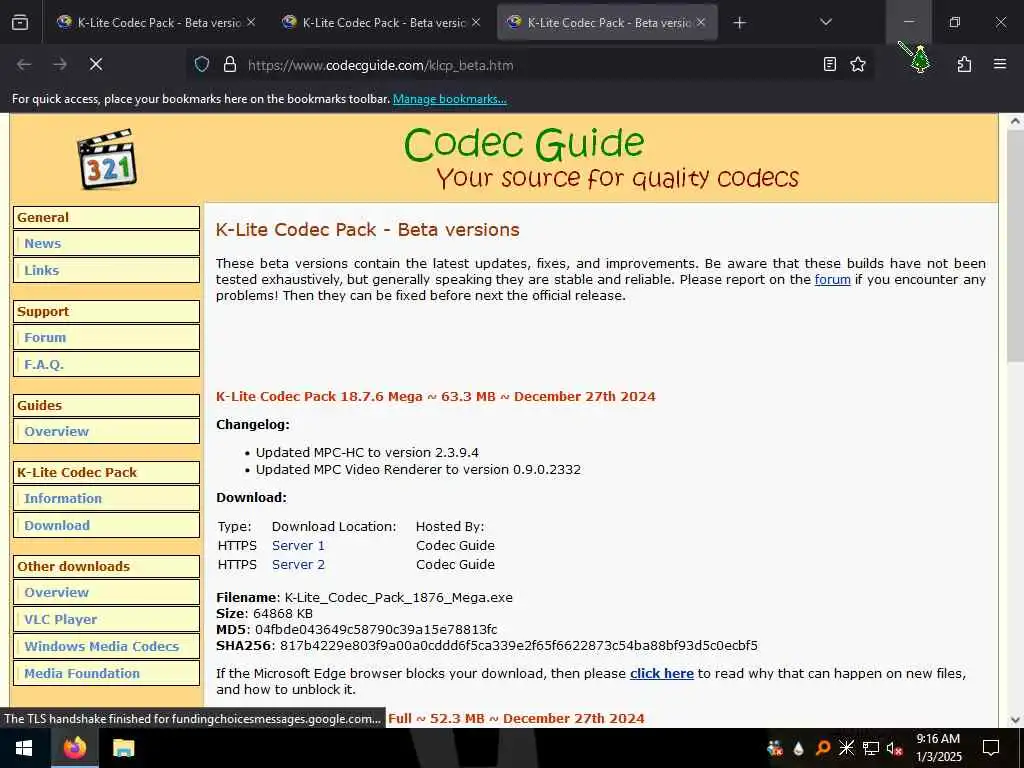Screen dimensions: 1024x768
Task: Click the URL address bar field
Action: click(529, 65)
